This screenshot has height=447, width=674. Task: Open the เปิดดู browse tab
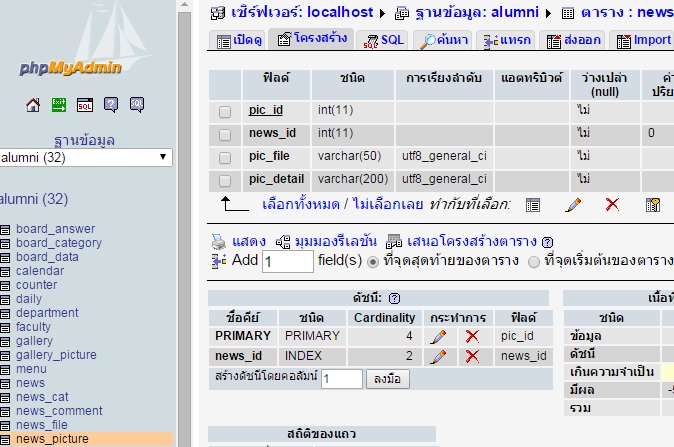pos(239,40)
